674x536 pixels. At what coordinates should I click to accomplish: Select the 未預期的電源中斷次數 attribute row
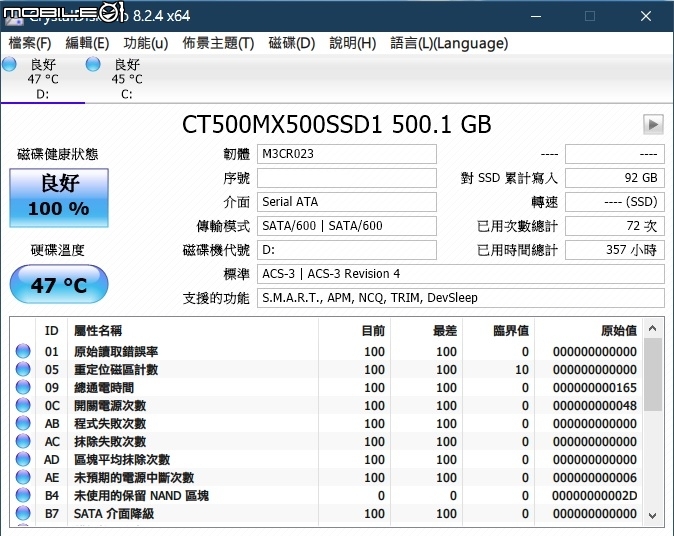[x=327, y=478]
